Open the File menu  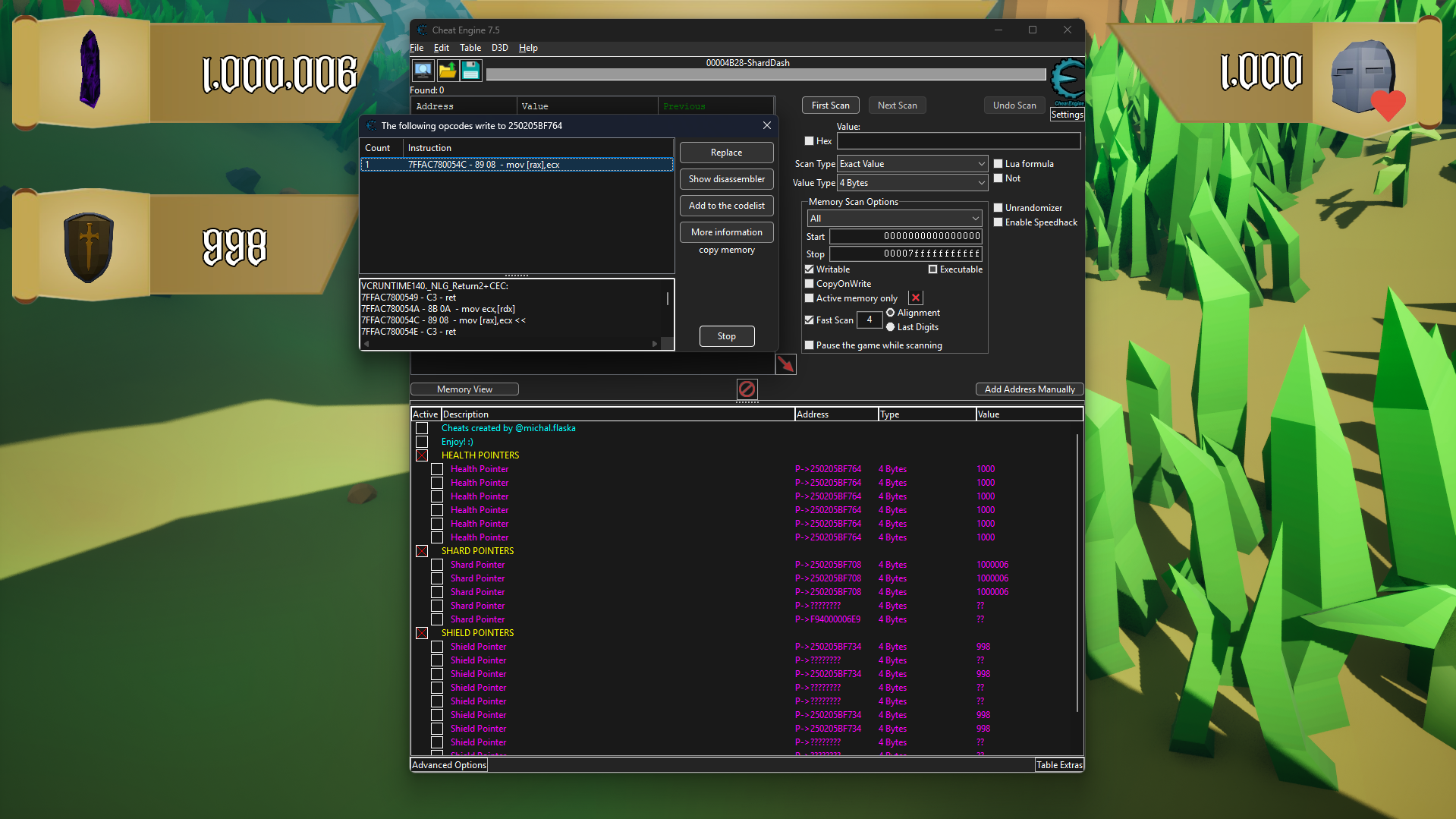tap(417, 48)
